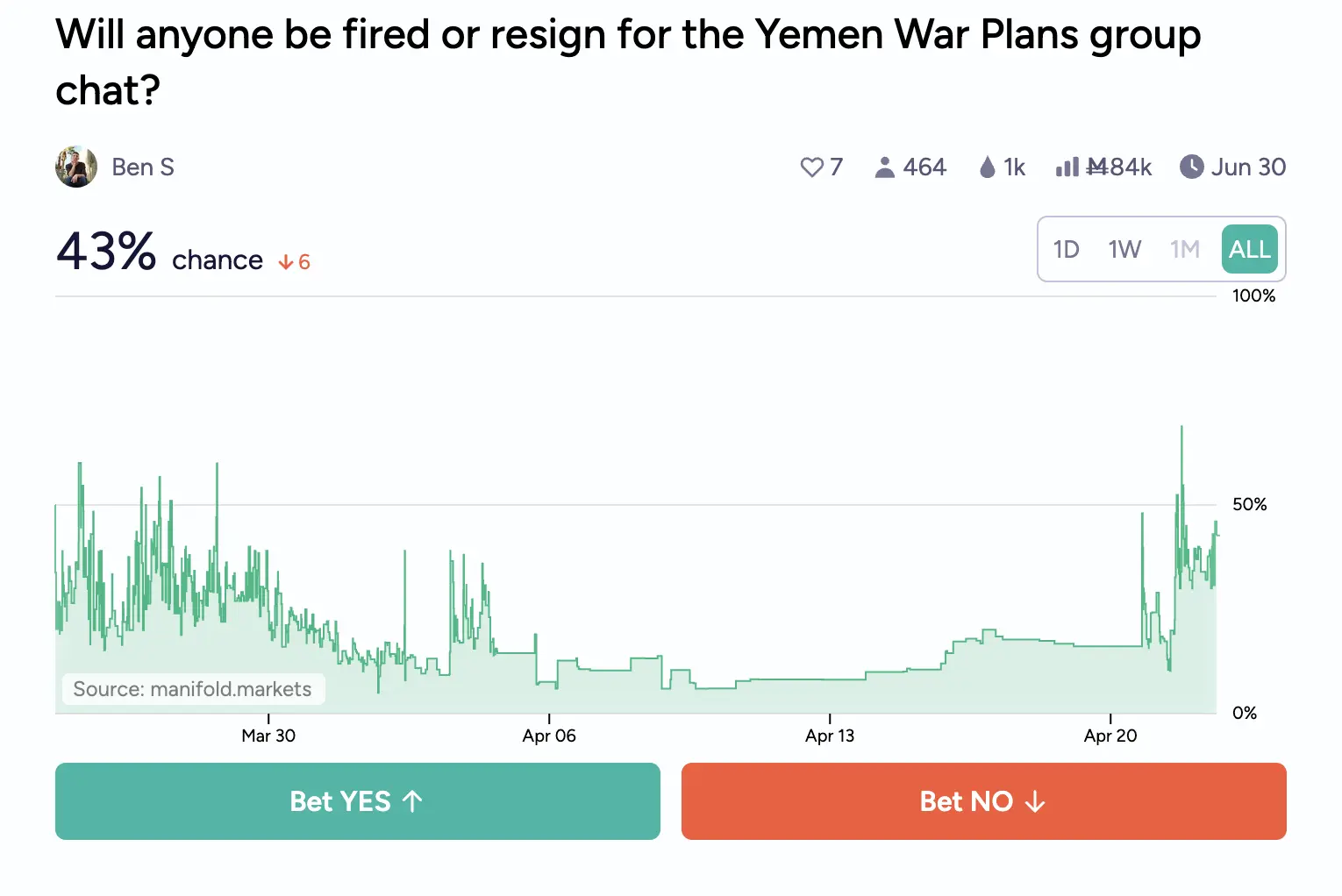The image size is (1342, 896).
Task: Click the Apr 20 chart axis marker
Action: [x=1110, y=736]
